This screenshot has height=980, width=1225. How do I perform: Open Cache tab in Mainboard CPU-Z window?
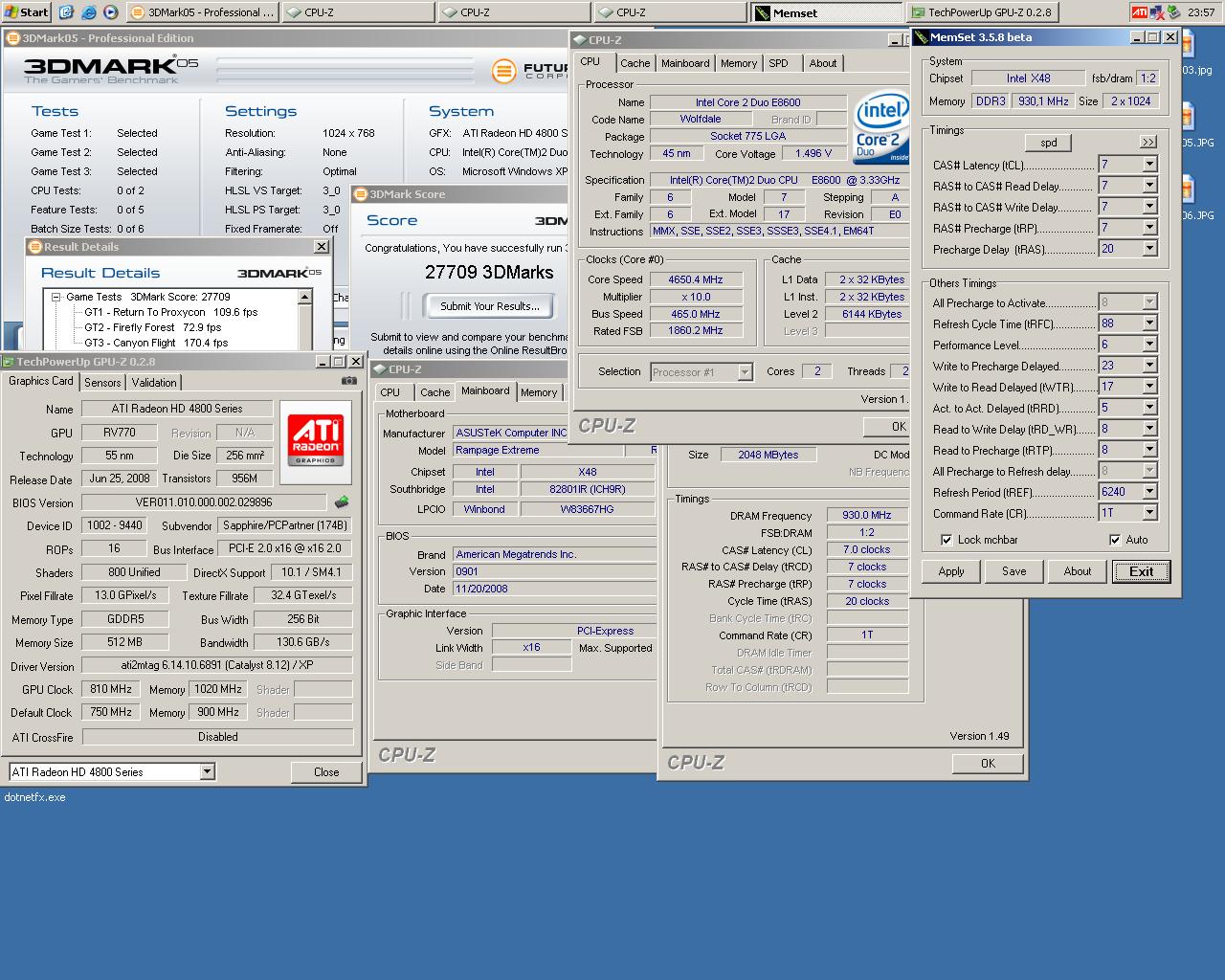click(434, 392)
